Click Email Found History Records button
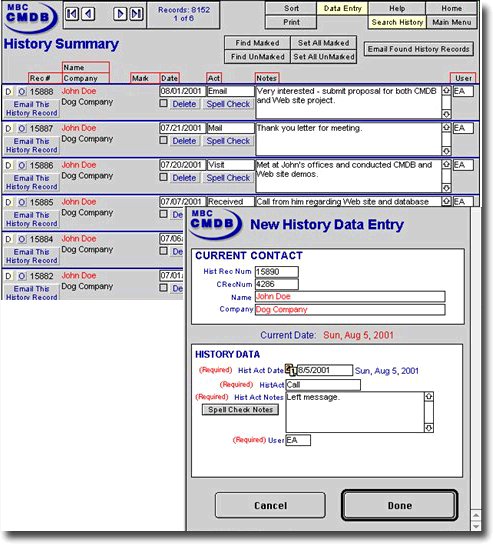 click(x=419, y=49)
